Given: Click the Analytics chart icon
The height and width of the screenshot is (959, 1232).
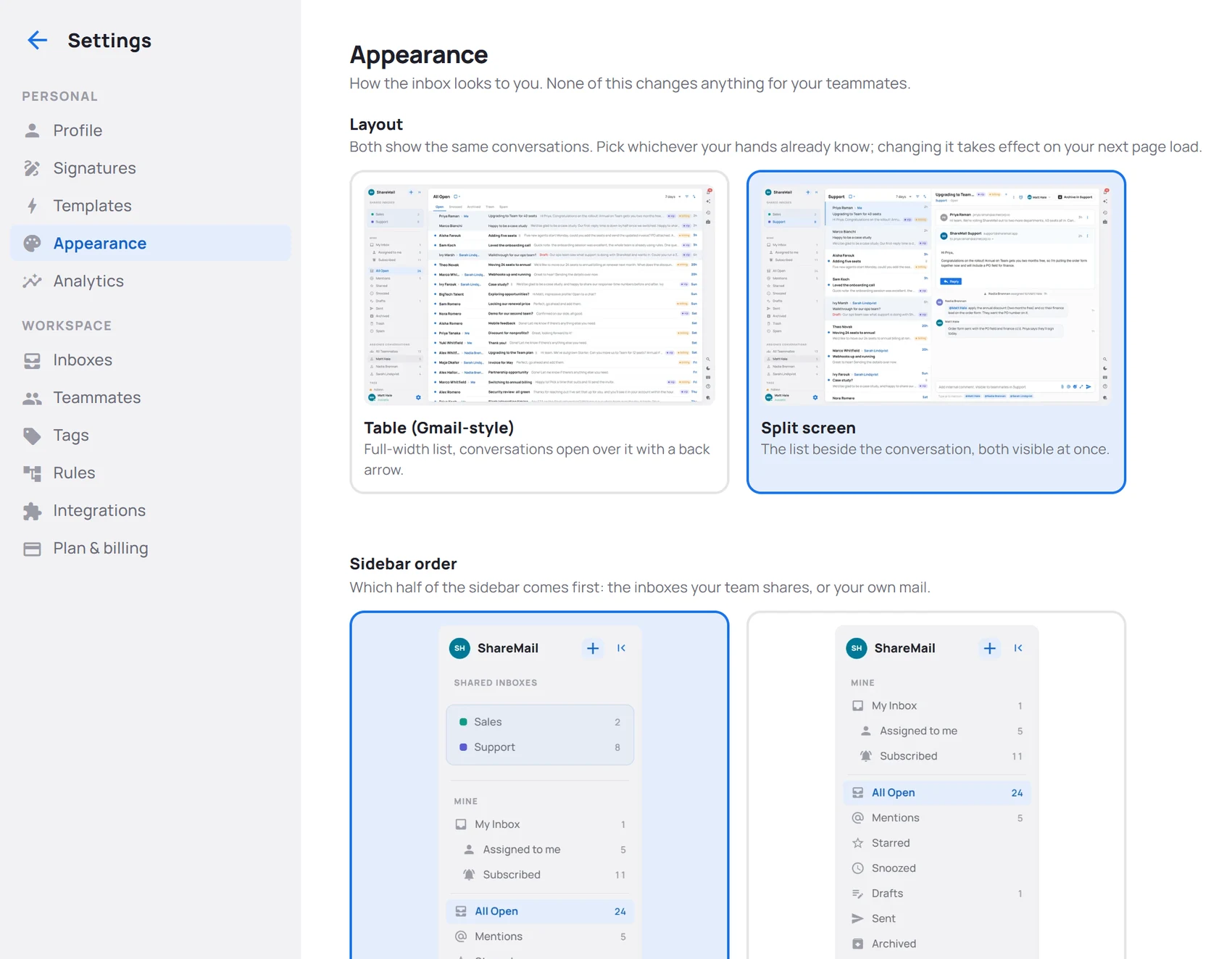Looking at the screenshot, I should click(x=32, y=281).
